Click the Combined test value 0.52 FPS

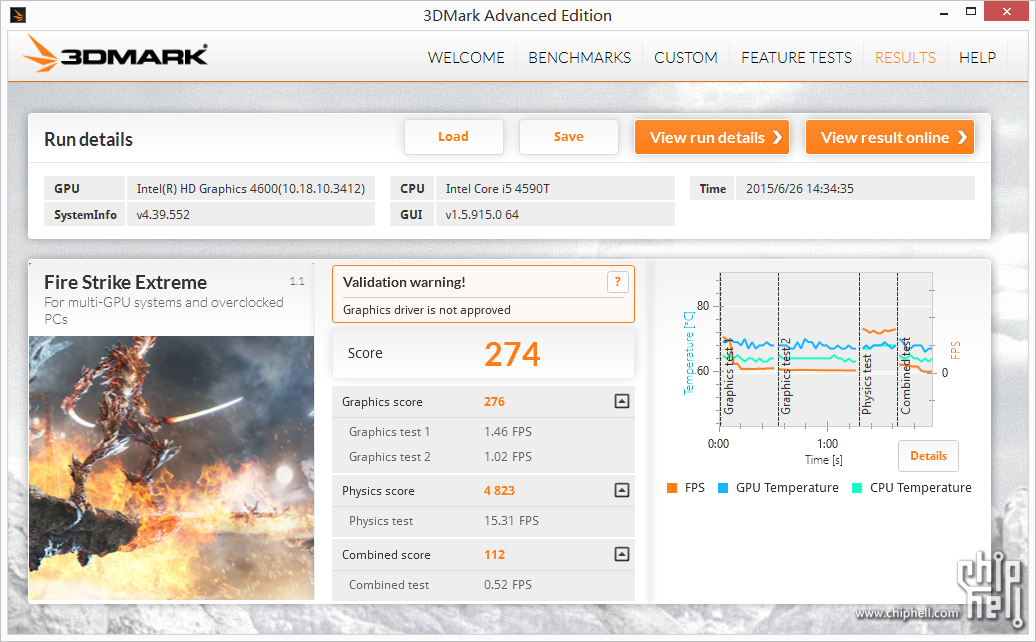[507, 585]
